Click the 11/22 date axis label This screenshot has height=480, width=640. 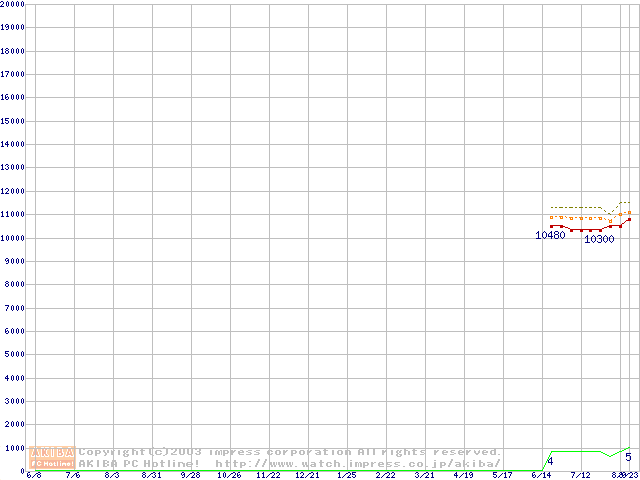pos(268,476)
